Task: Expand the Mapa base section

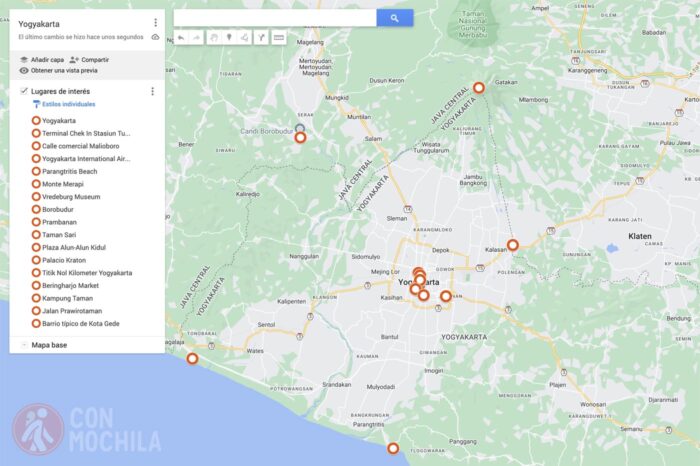Action: pyautogui.click(x=24, y=345)
